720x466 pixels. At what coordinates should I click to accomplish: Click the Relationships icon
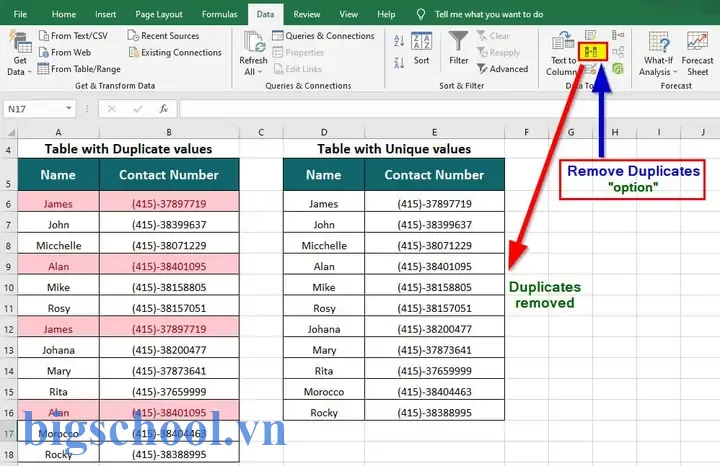[618, 52]
